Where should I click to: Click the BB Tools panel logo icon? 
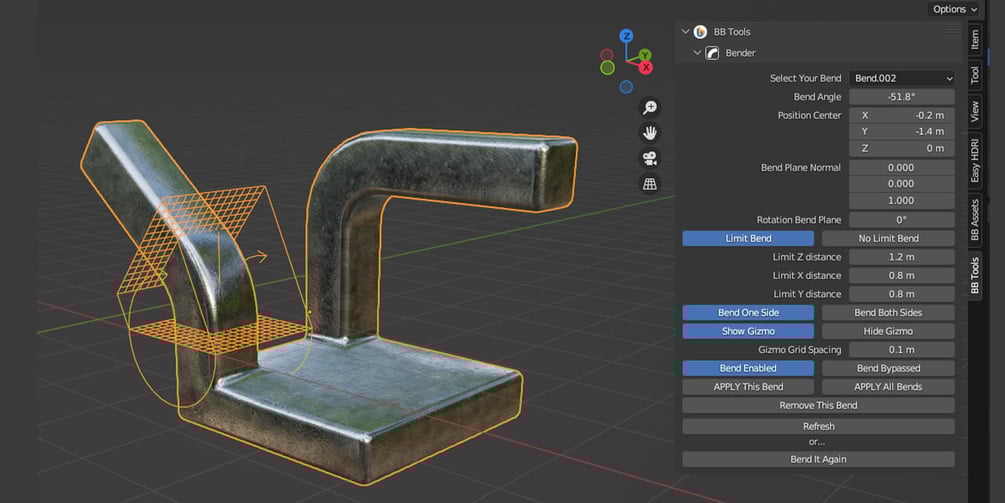click(x=701, y=31)
